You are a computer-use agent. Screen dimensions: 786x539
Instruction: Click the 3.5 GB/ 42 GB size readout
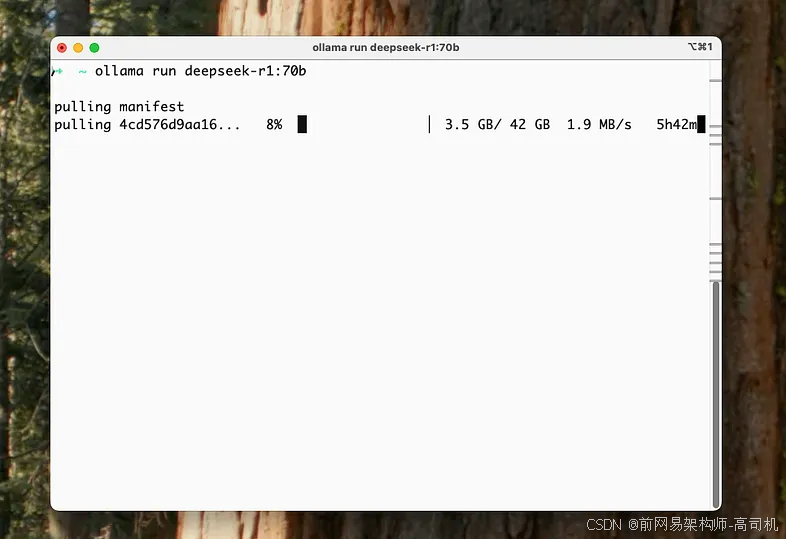497,124
